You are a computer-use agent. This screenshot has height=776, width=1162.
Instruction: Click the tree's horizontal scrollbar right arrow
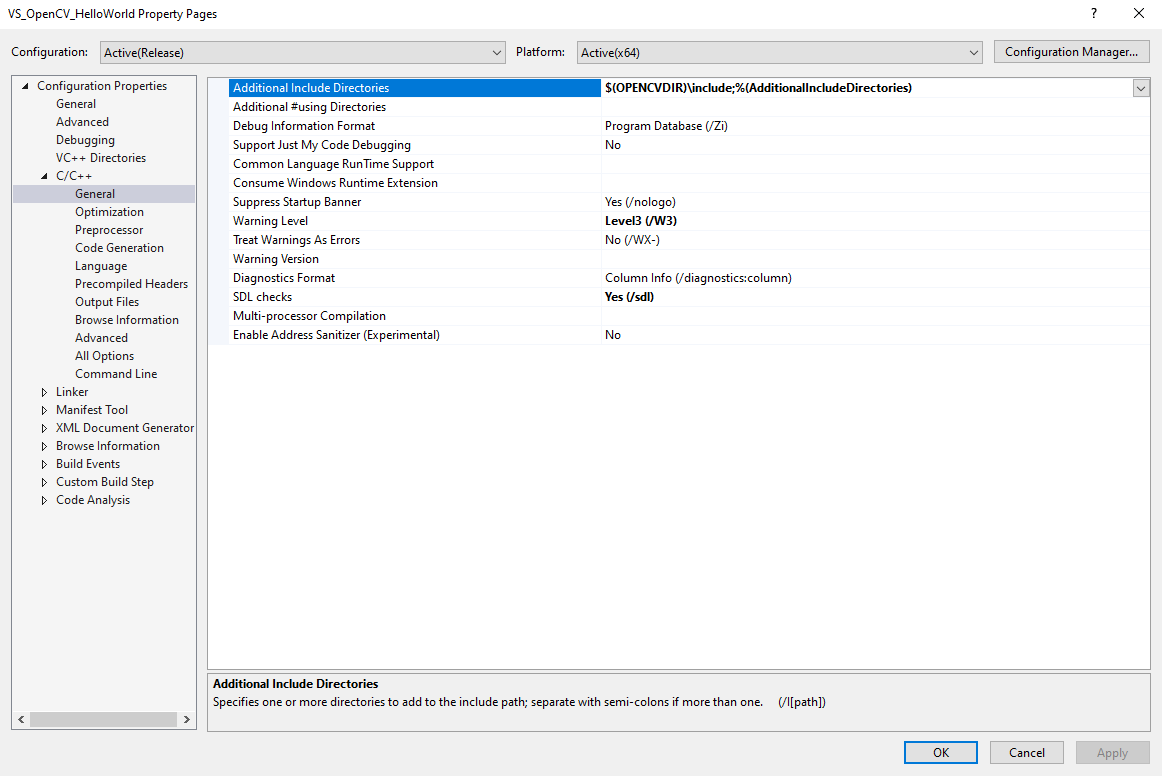pyautogui.click(x=187, y=720)
